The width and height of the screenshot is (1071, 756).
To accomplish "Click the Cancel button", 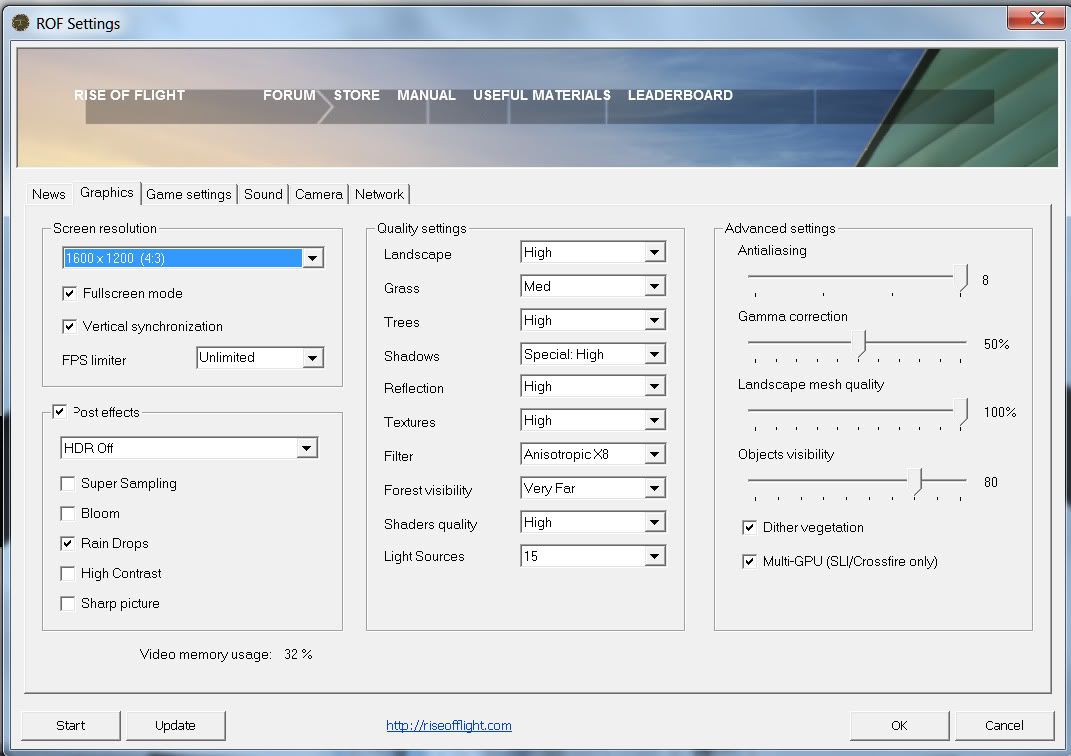I will pyautogui.click(x=1004, y=725).
